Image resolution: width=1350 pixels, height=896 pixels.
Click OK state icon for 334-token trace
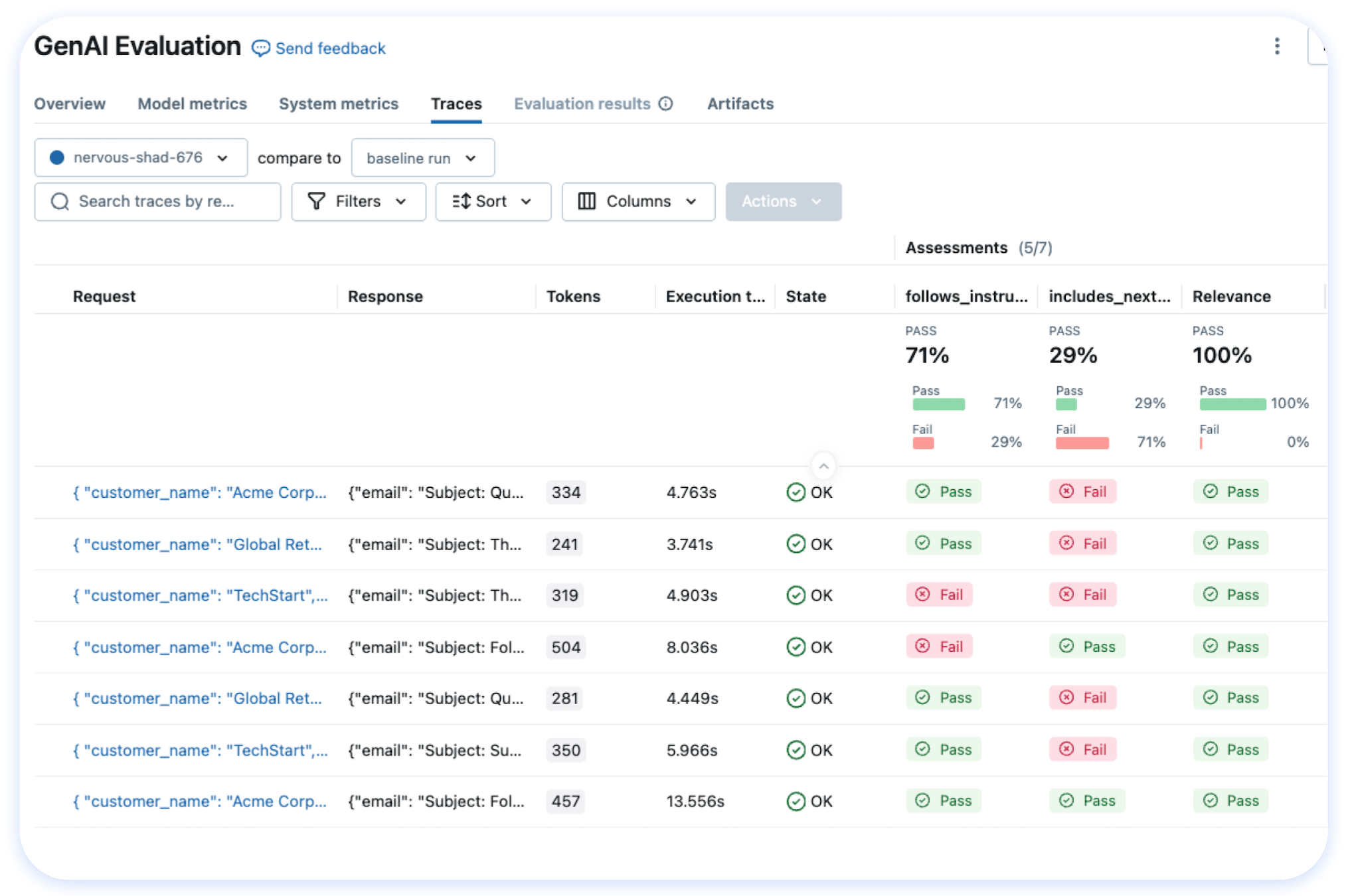pyautogui.click(x=796, y=492)
